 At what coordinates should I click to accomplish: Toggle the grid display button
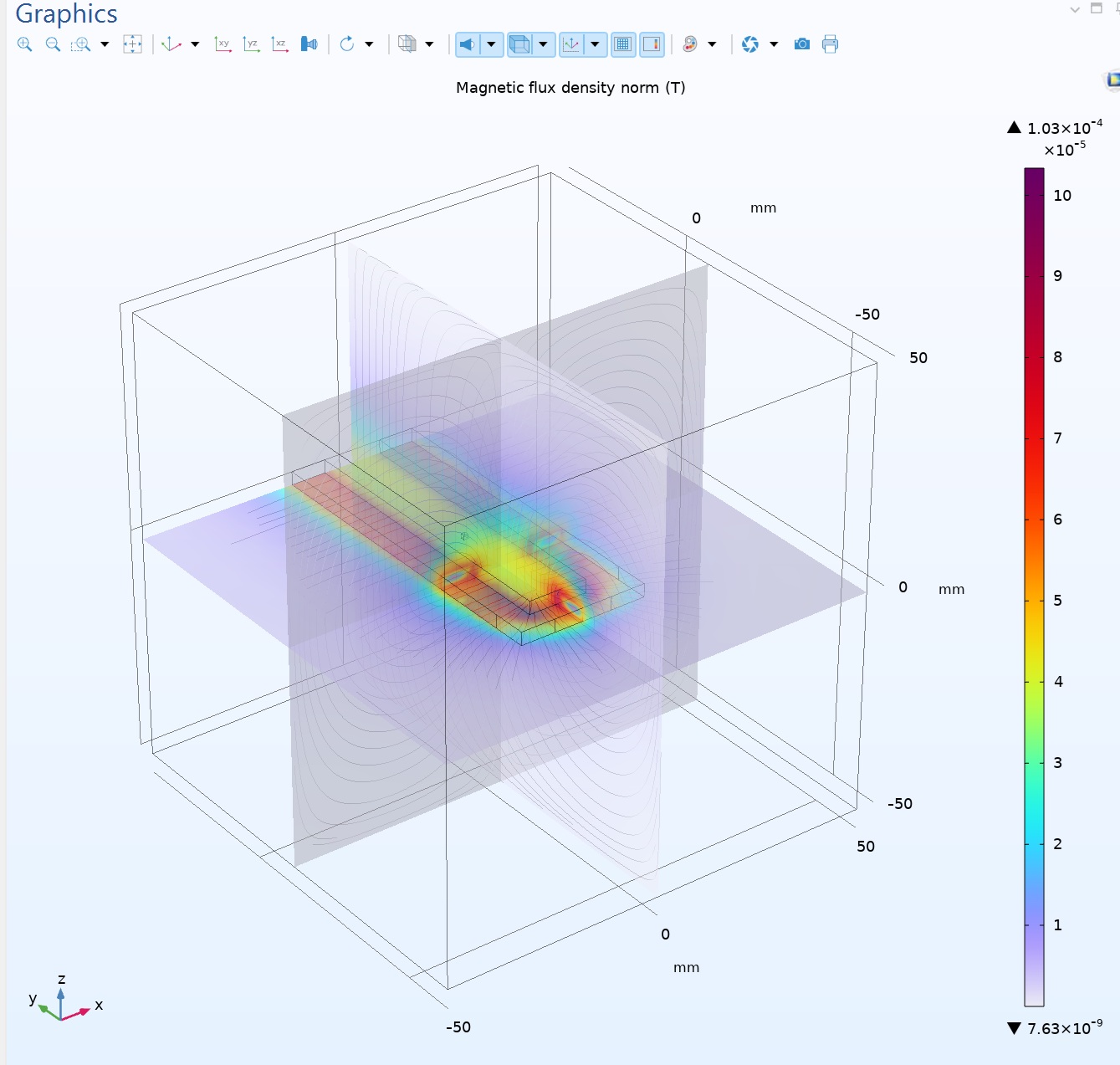click(623, 44)
